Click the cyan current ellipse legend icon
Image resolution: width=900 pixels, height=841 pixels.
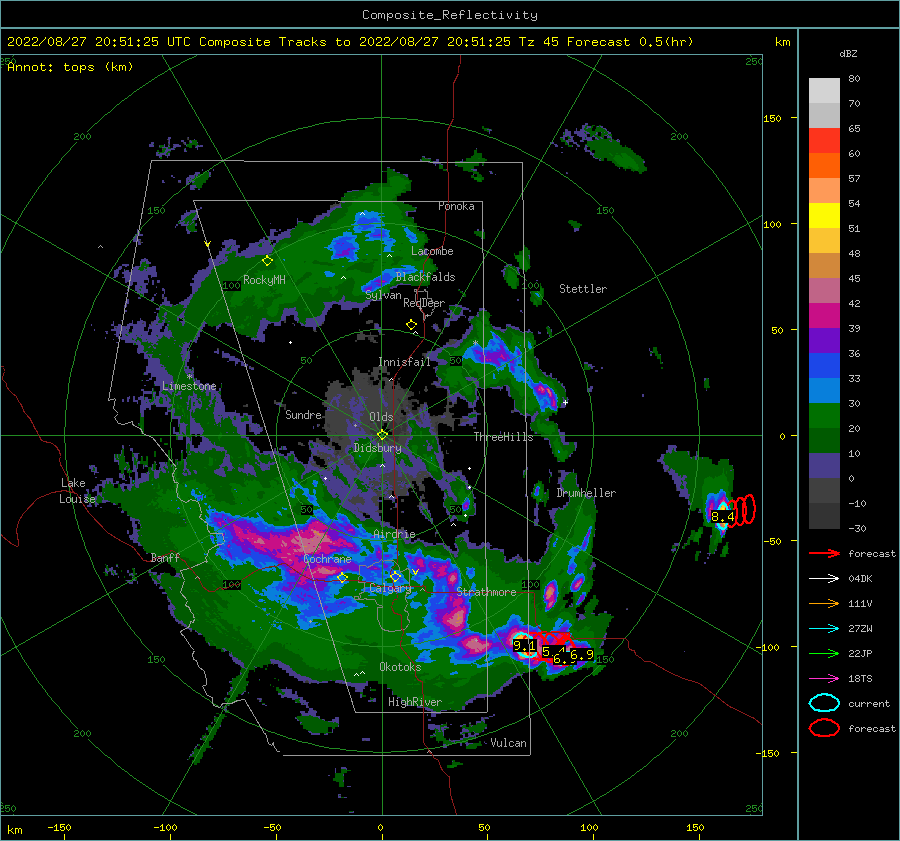click(x=824, y=703)
